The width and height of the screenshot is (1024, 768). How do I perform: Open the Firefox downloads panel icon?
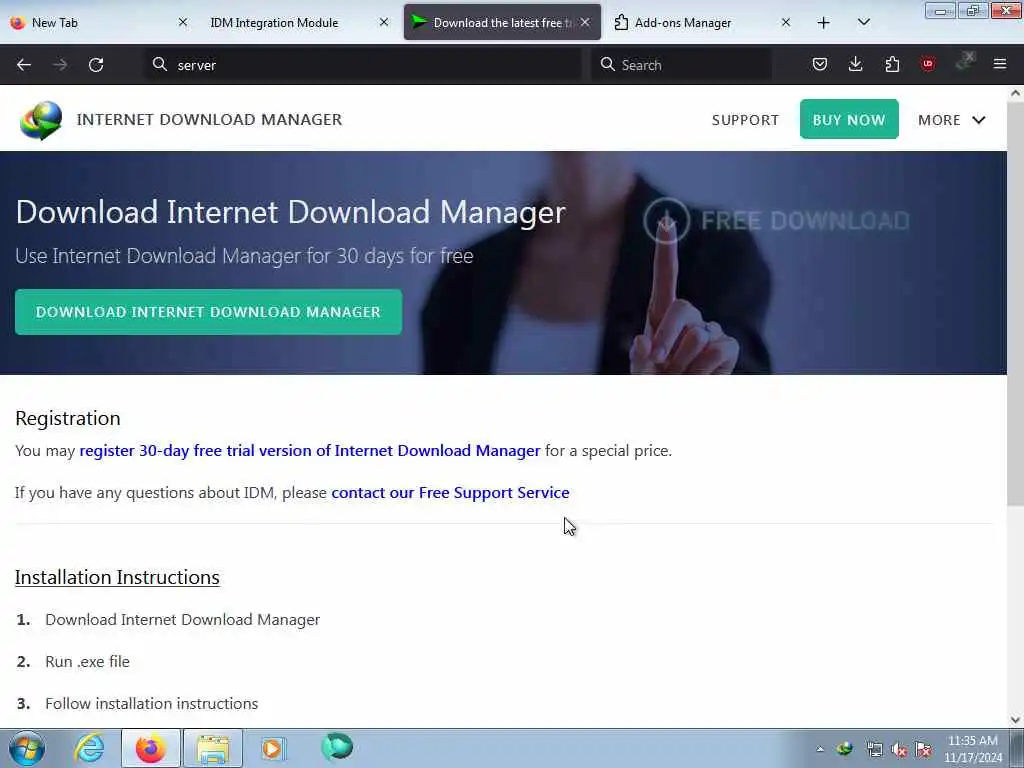pos(856,64)
